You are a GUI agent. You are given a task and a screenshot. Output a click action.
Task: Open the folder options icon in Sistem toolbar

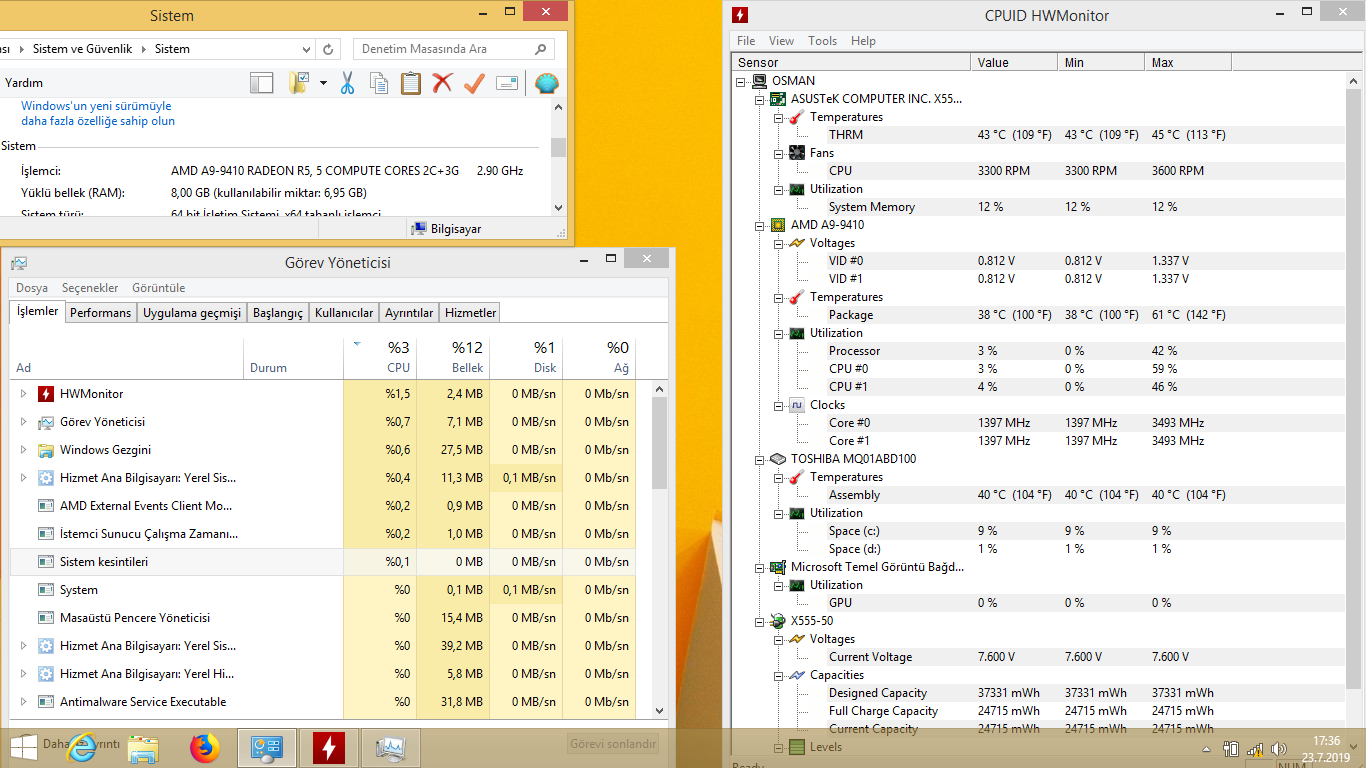point(298,83)
